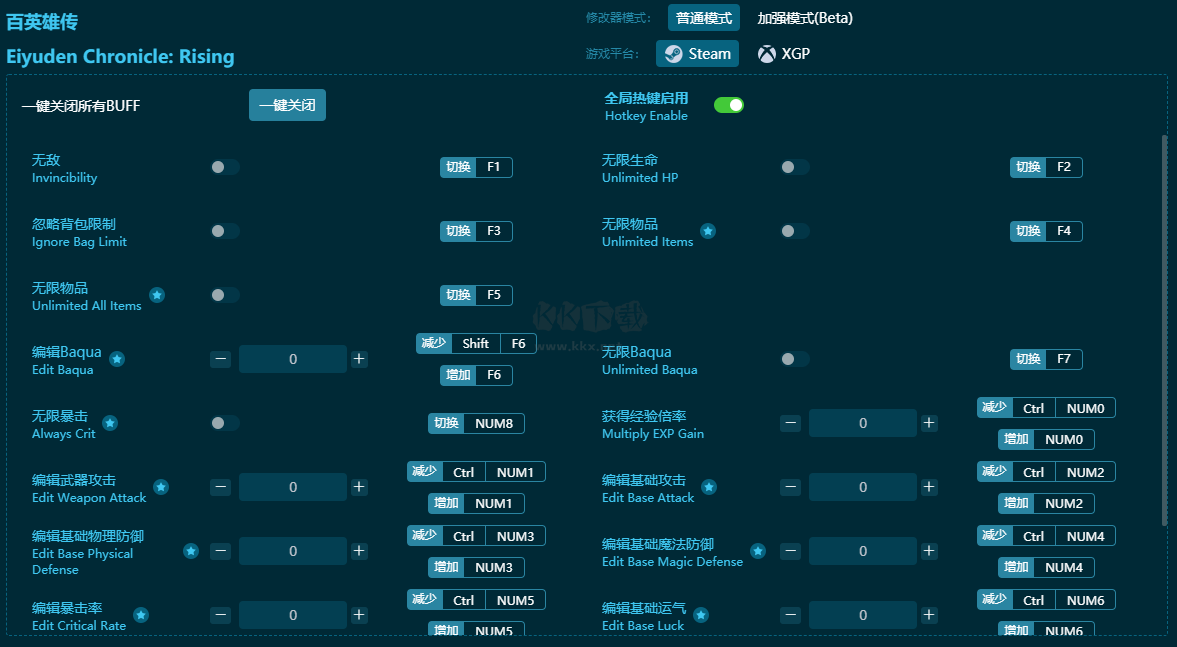The width and height of the screenshot is (1177, 647).
Task: Click the 切换 F1 hotkey button
Action: pyautogui.click(x=477, y=167)
